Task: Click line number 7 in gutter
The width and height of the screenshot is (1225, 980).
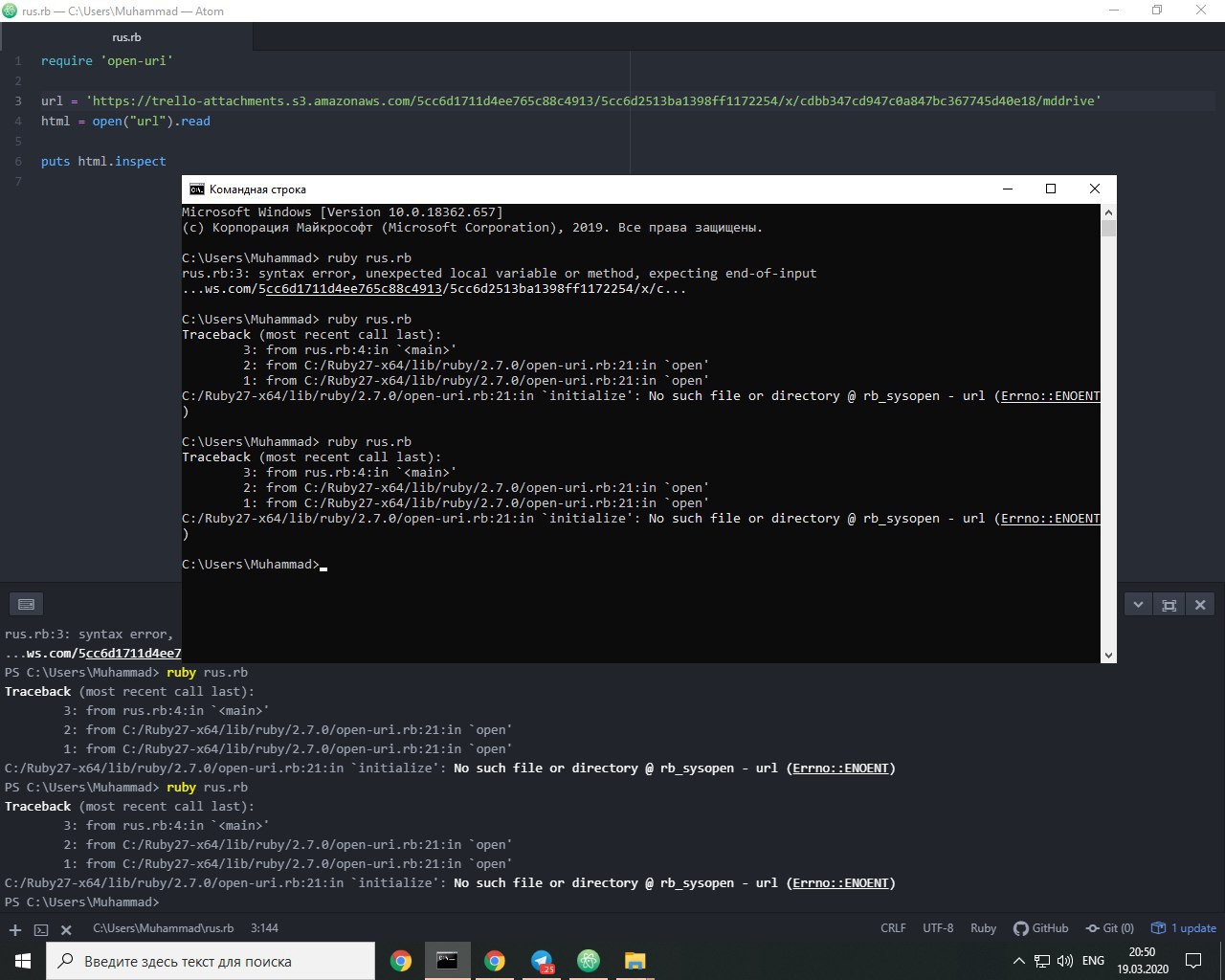Action: [18, 181]
